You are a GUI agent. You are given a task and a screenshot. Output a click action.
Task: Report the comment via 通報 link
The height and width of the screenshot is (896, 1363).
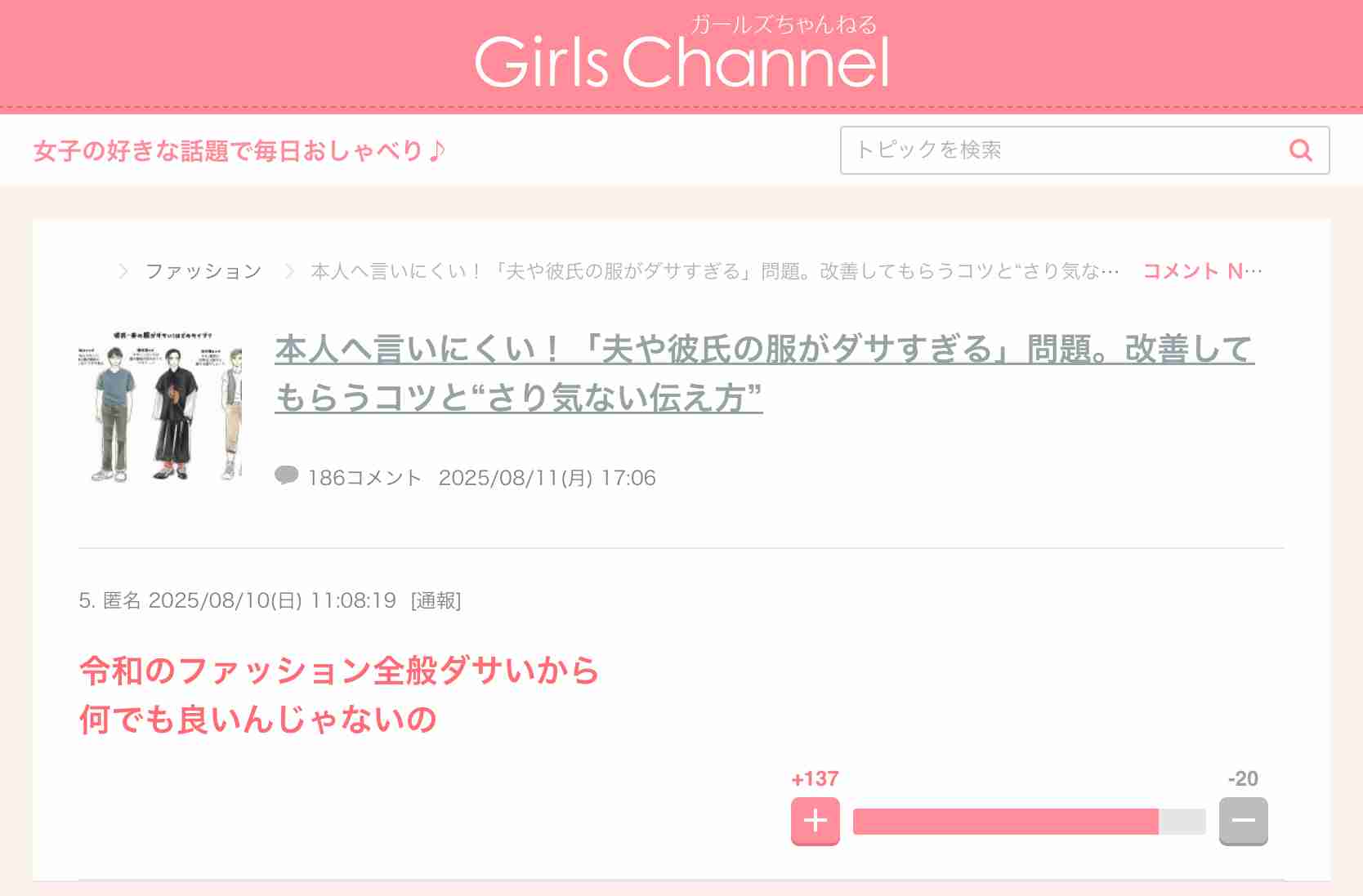(436, 601)
